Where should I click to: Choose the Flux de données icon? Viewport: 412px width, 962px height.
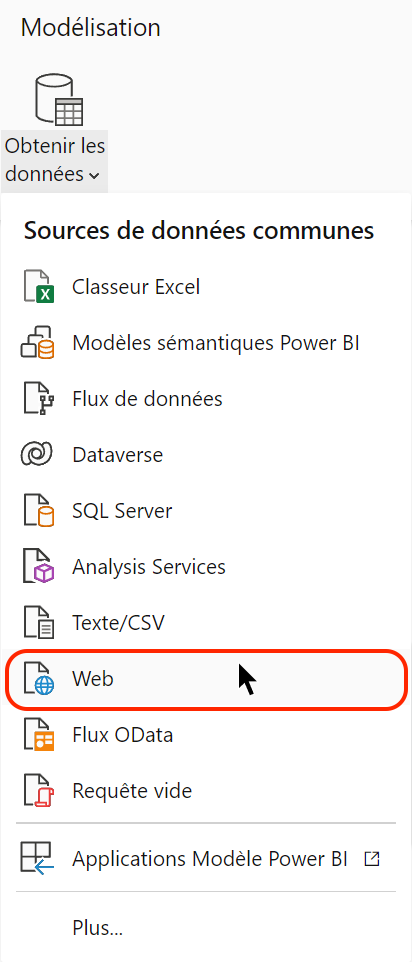tap(39, 399)
